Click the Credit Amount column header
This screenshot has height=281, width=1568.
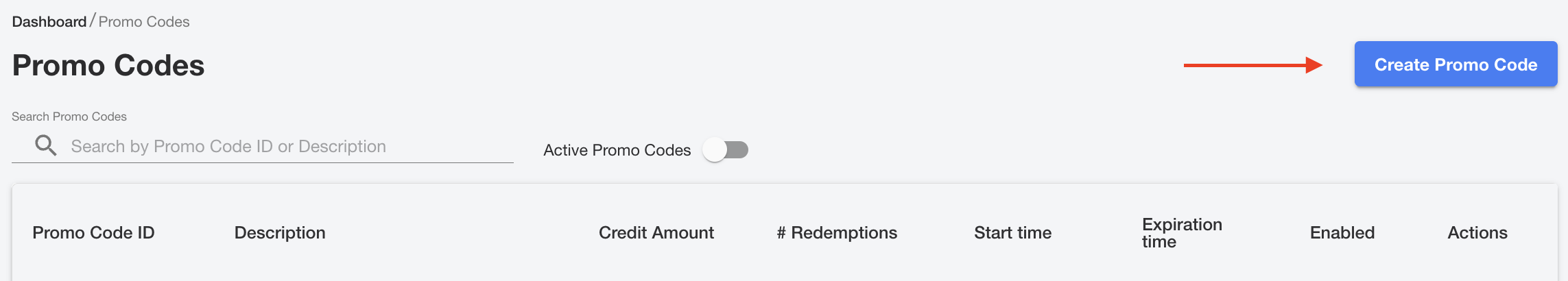656,233
